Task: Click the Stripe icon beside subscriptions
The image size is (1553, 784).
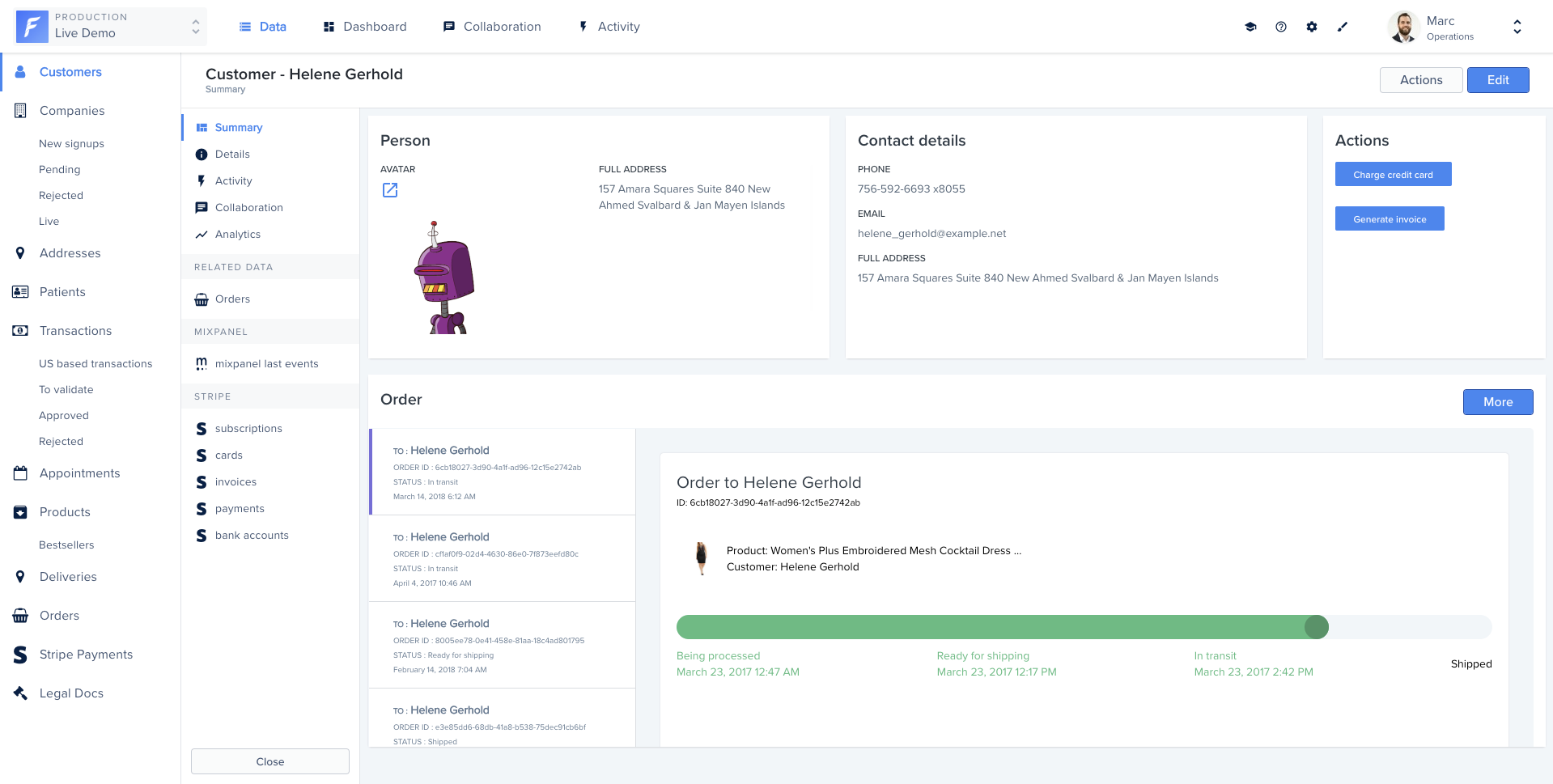Action: 202,429
